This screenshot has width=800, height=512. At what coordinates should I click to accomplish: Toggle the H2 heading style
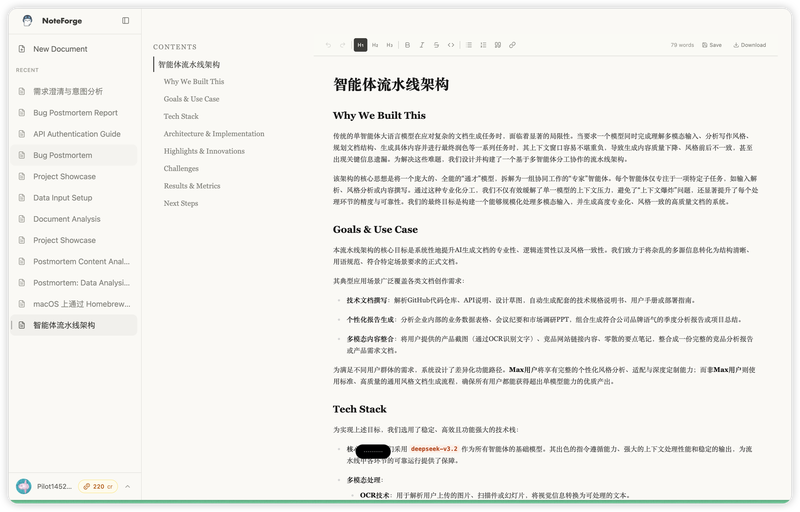coord(375,45)
